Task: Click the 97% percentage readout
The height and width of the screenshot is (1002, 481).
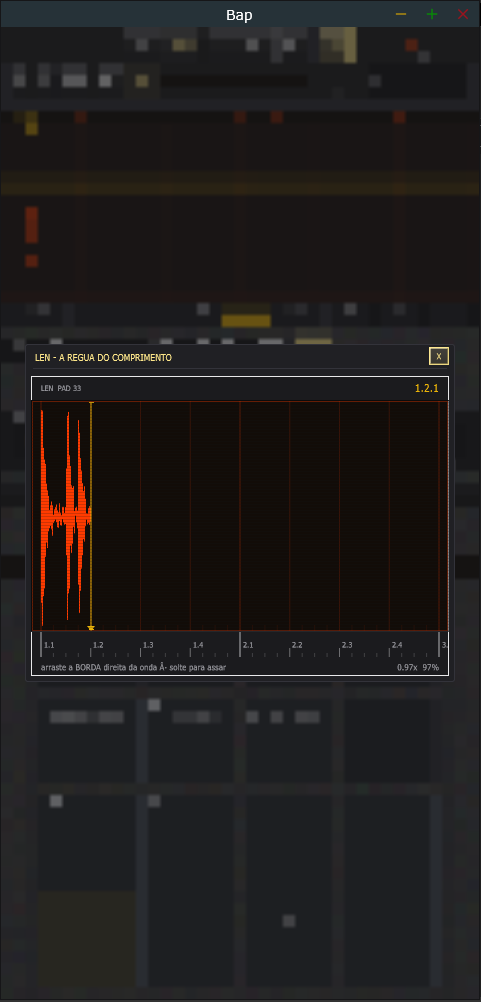Action: 431,667
